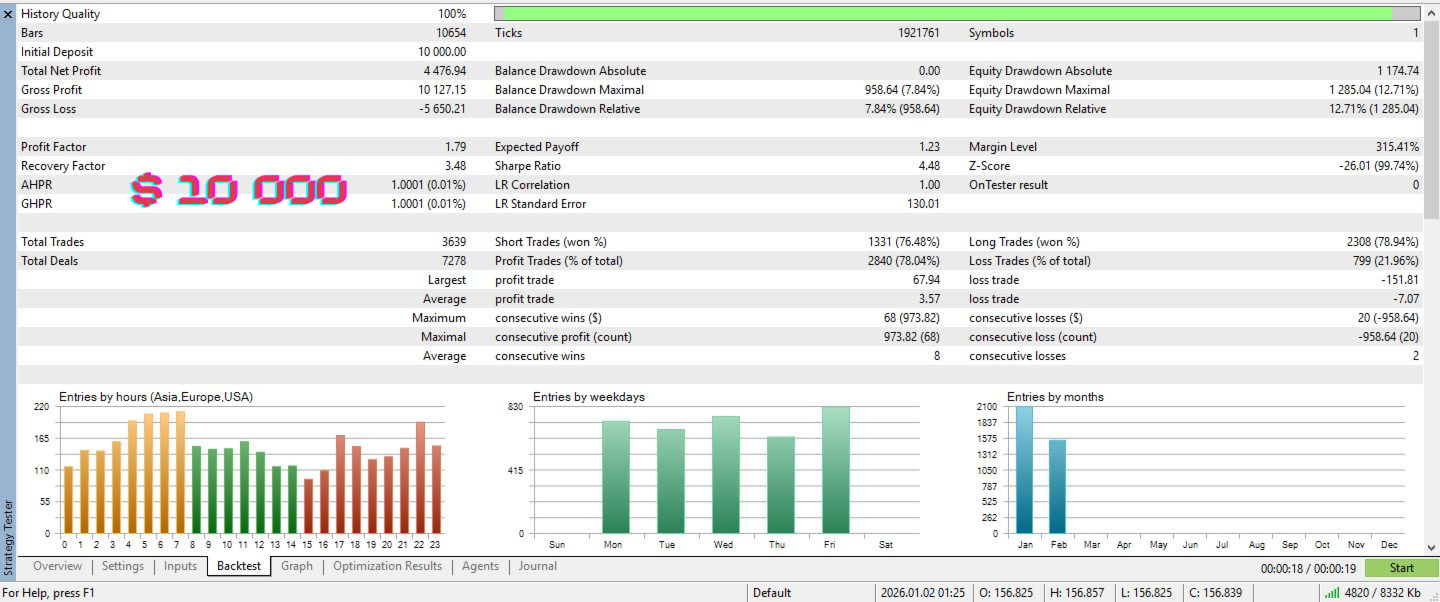The image size is (1440, 602).
Task: Click the Balance Drawdown Maximal value
Action: (903, 90)
